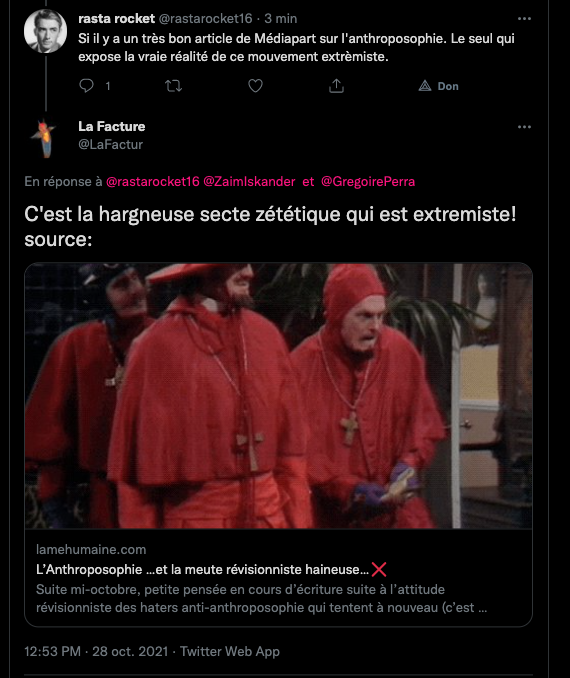Click the rasta rocket display name

point(116,19)
